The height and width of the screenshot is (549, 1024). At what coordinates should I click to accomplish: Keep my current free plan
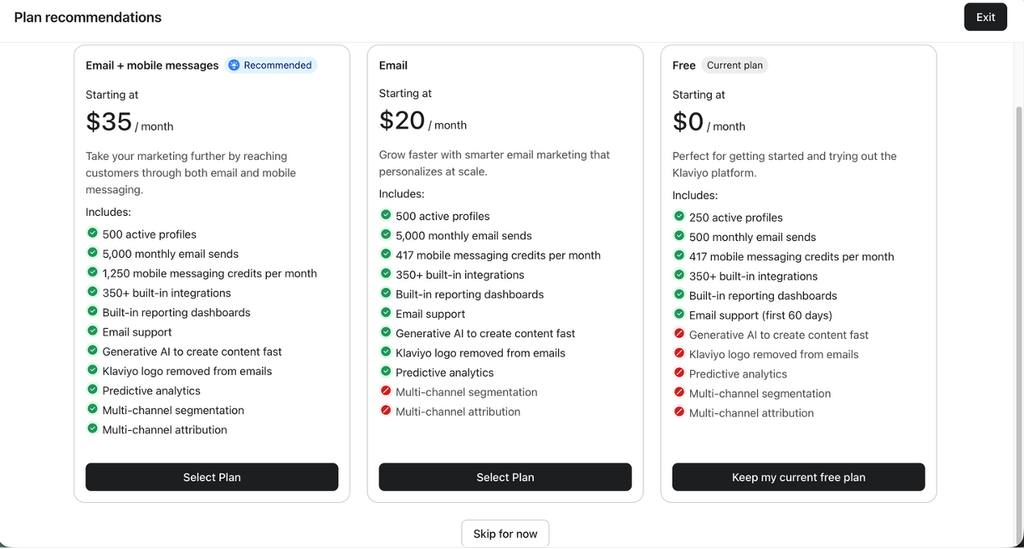(798, 477)
